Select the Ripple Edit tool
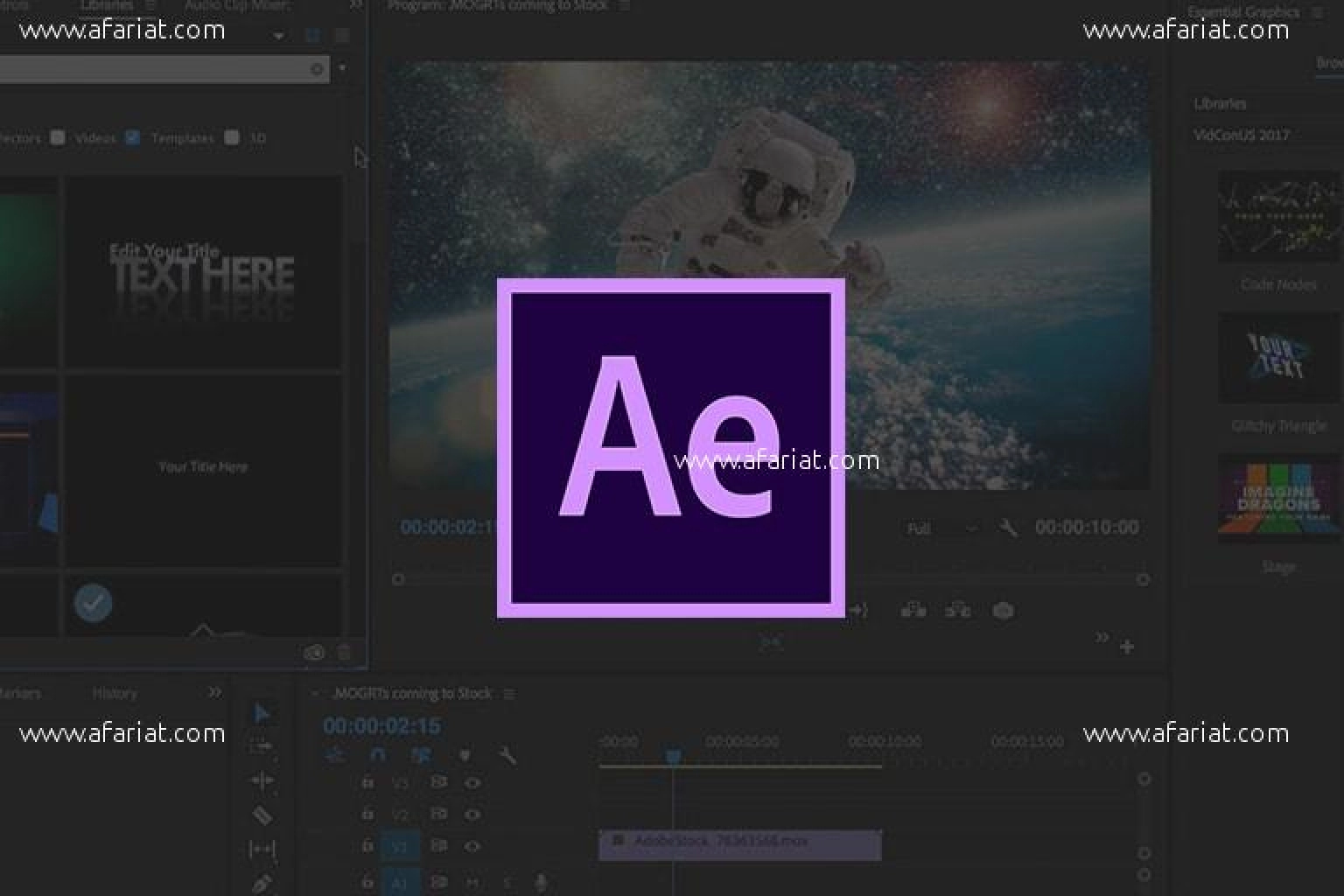The image size is (1344, 896). pyautogui.click(x=262, y=780)
